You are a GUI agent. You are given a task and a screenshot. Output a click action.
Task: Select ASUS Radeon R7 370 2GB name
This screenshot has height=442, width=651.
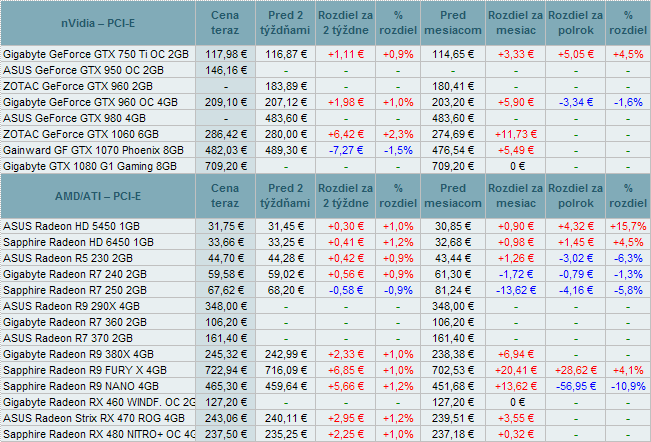[x=68, y=338]
